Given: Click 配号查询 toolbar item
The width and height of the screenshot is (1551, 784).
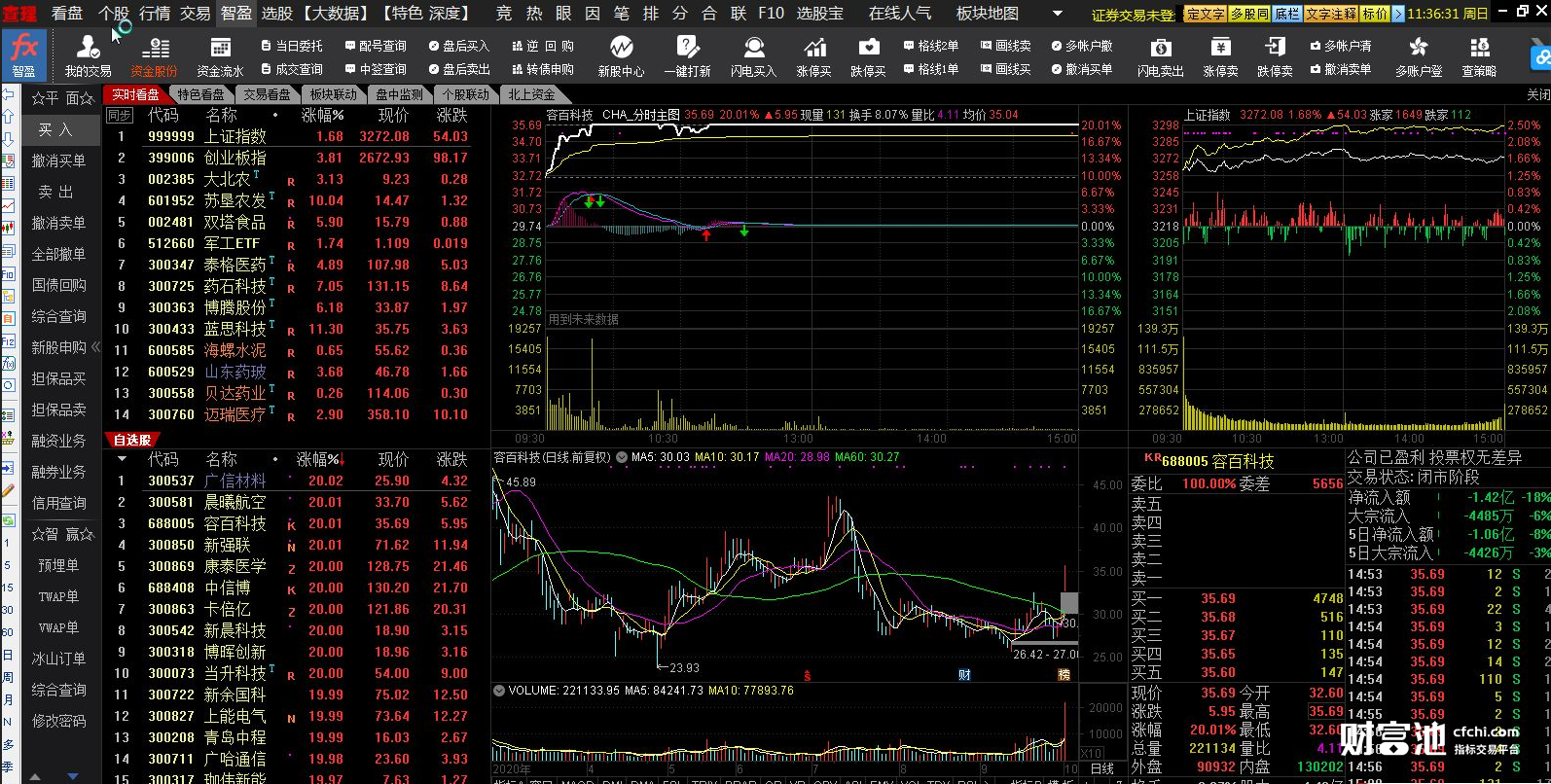Looking at the screenshot, I should (376, 46).
